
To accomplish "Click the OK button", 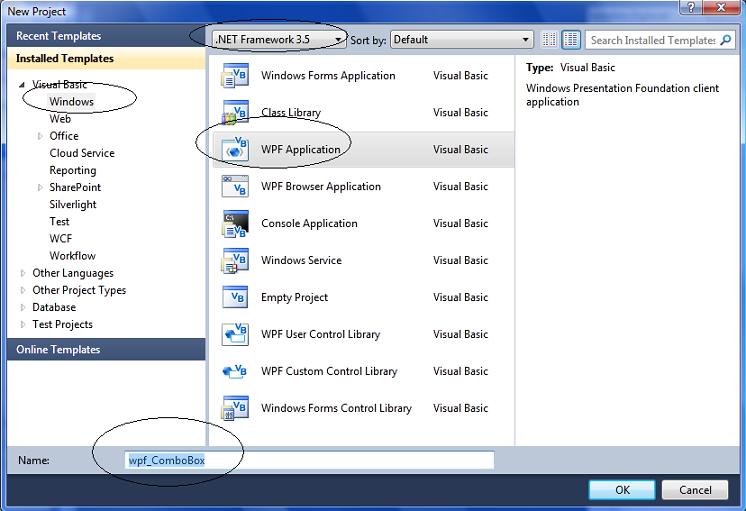I will (x=622, y=490).
